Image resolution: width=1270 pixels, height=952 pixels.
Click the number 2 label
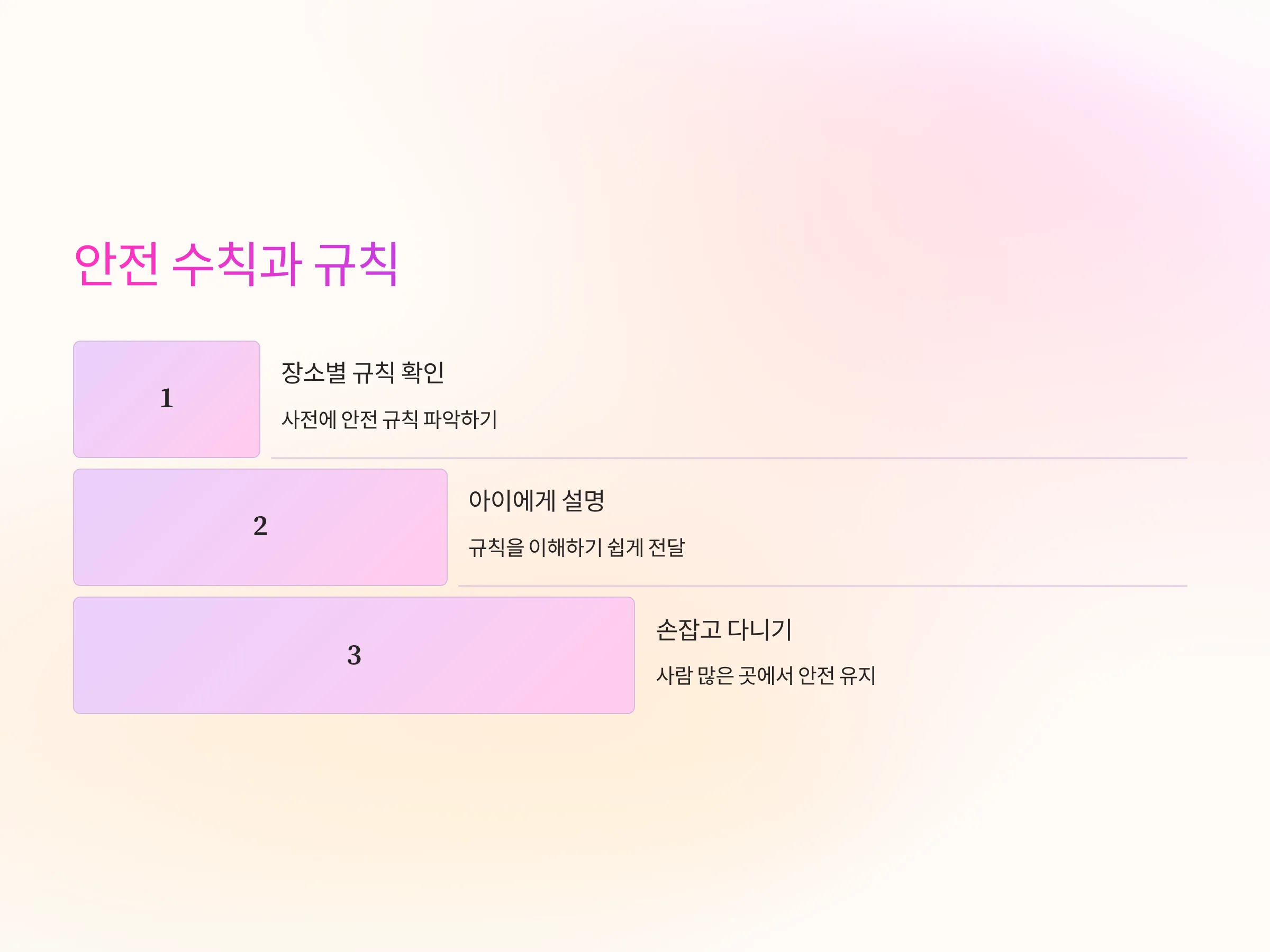[260, 526]
